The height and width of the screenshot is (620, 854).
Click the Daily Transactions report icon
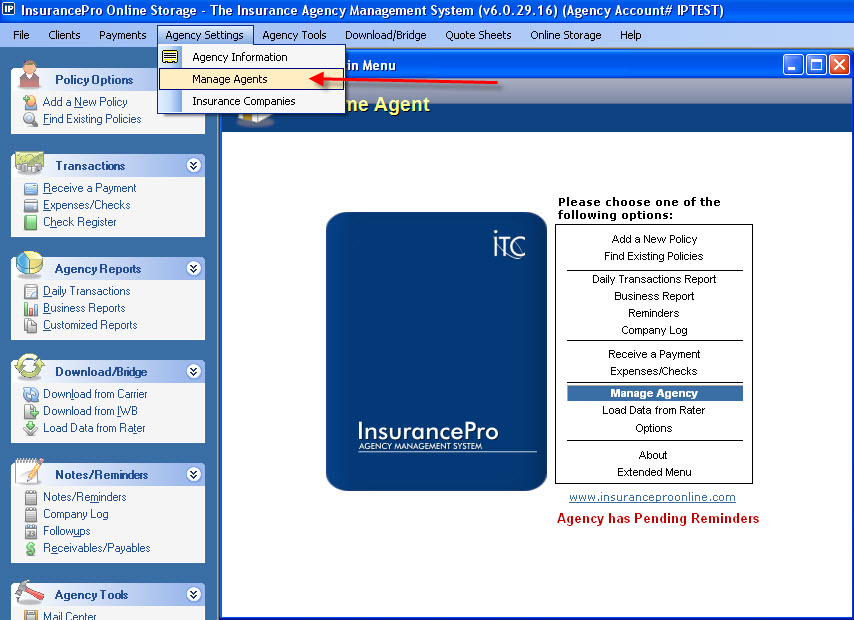point(31,291)
